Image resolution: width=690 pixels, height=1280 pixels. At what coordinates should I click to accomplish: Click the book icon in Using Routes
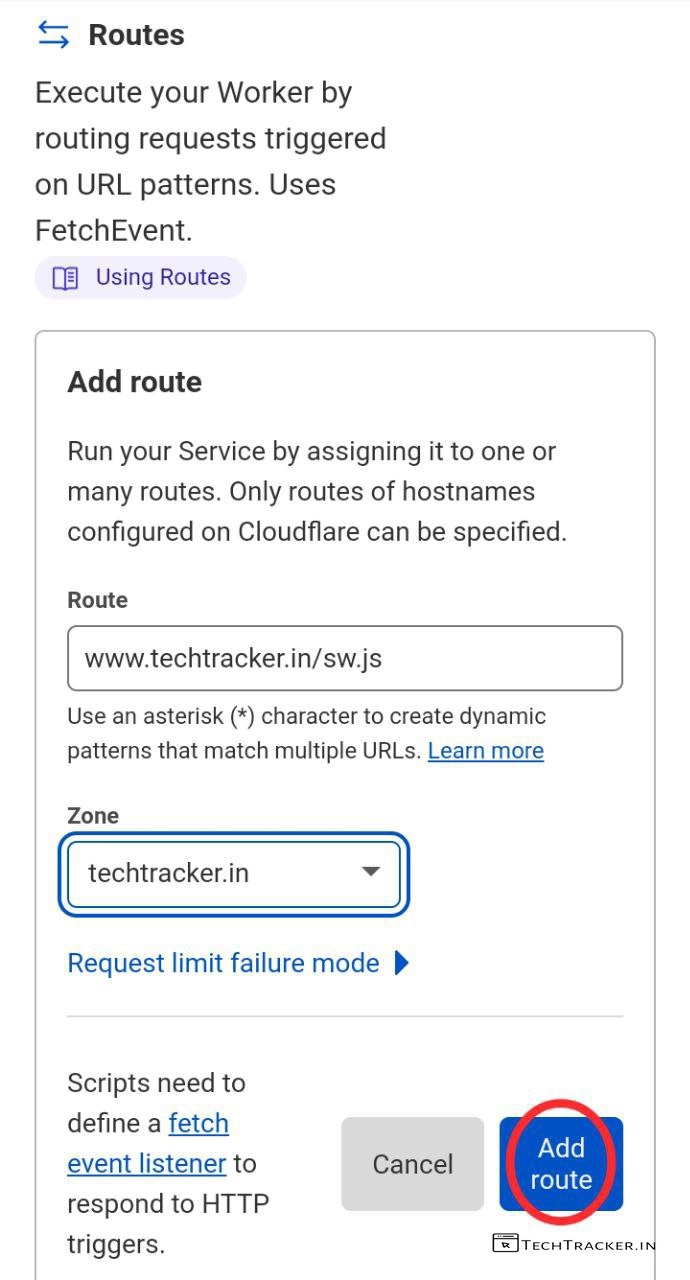pyautogui.click(x=65, y=278)
